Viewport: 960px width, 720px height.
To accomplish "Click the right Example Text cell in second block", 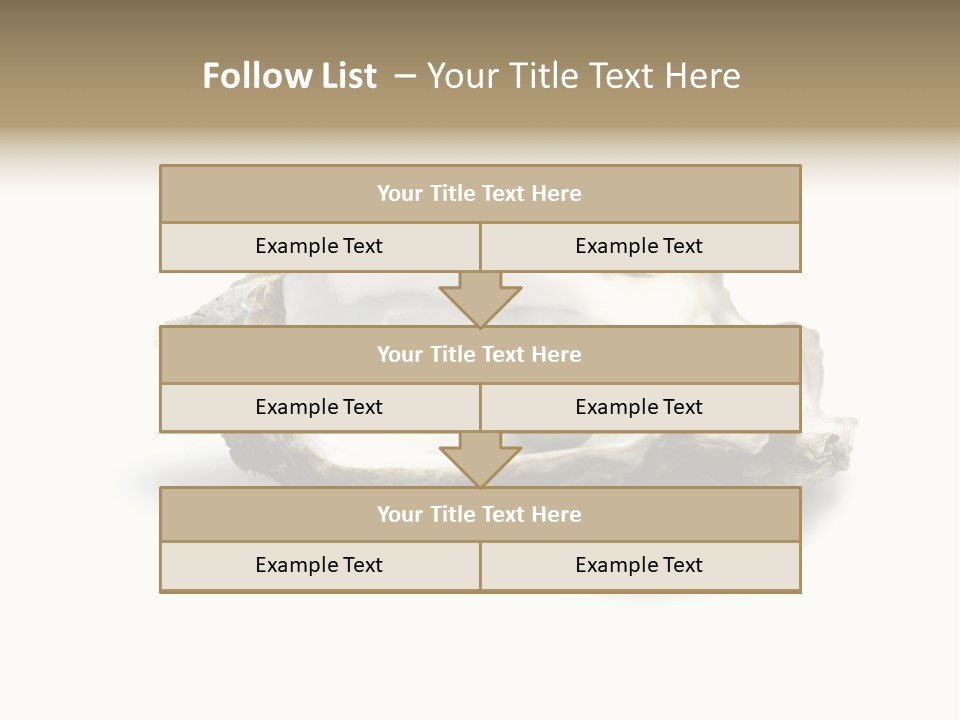I will point(639,407).
